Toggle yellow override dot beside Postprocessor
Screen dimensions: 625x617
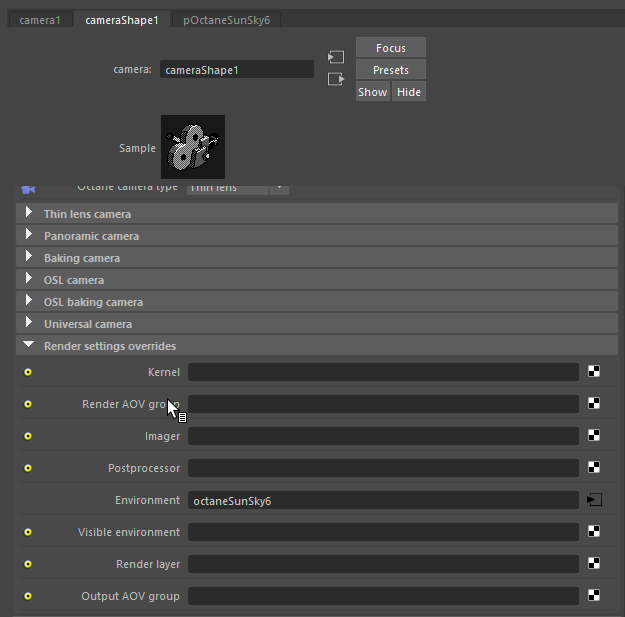pos(28,468)
